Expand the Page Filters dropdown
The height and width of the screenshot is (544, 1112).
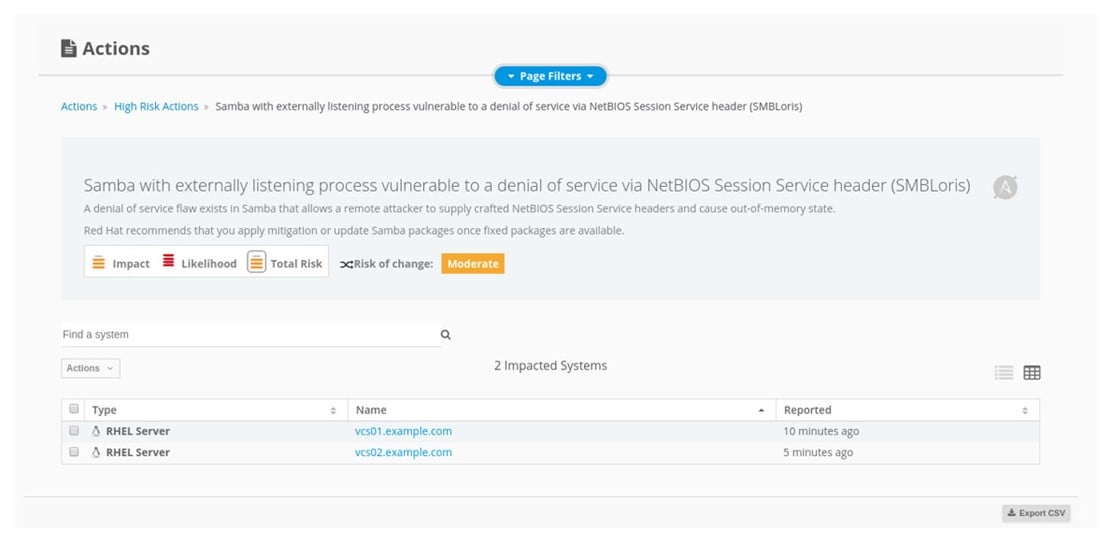[550, 76]
